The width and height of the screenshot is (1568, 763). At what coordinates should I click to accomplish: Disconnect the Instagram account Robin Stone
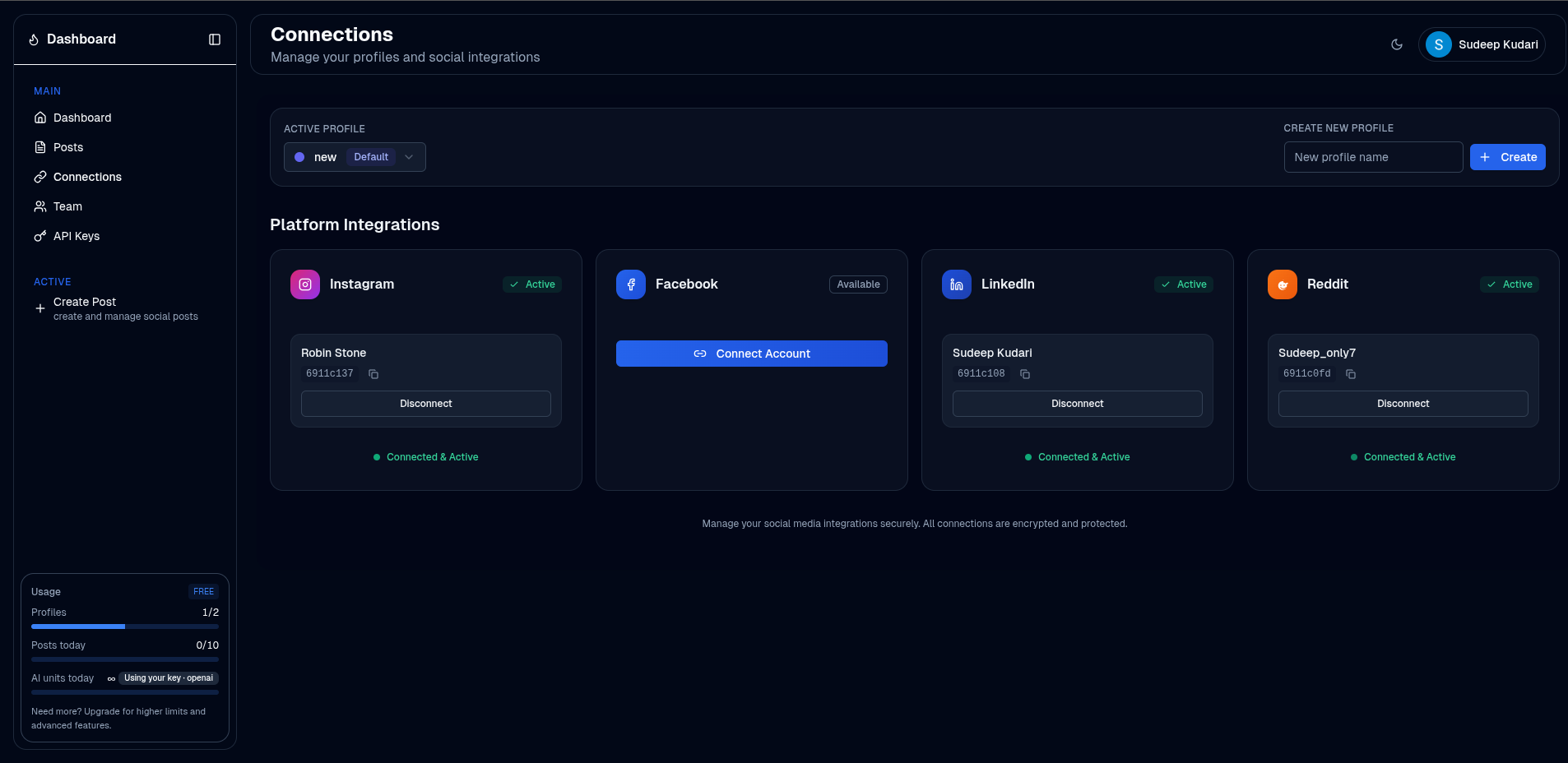click(426, 404)
